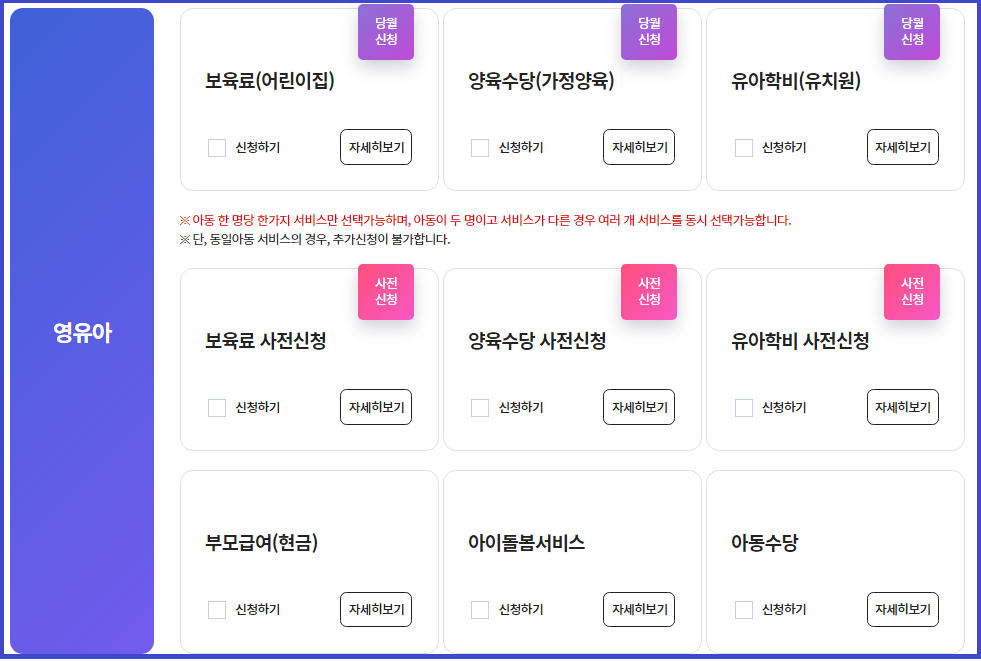Open 자세히보기 for 유아학비(유치원)
981x661 pixels.
pyautogui.click(x=902, y=146)
